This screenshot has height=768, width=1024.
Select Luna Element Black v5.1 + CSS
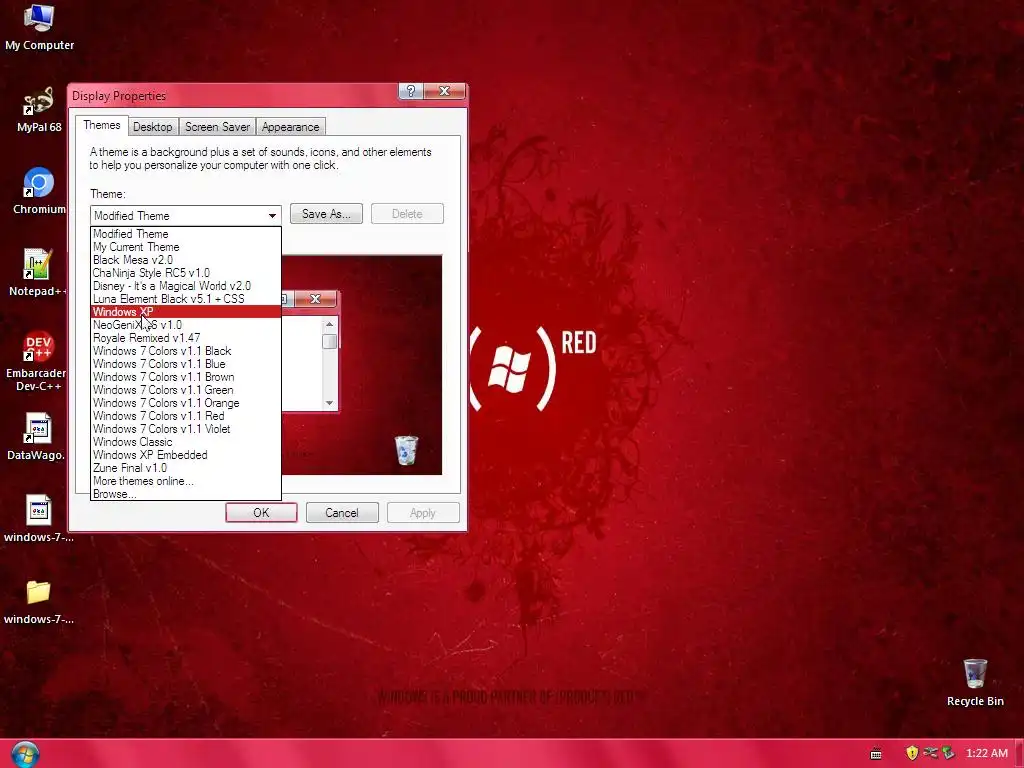(x=185, y=299)
